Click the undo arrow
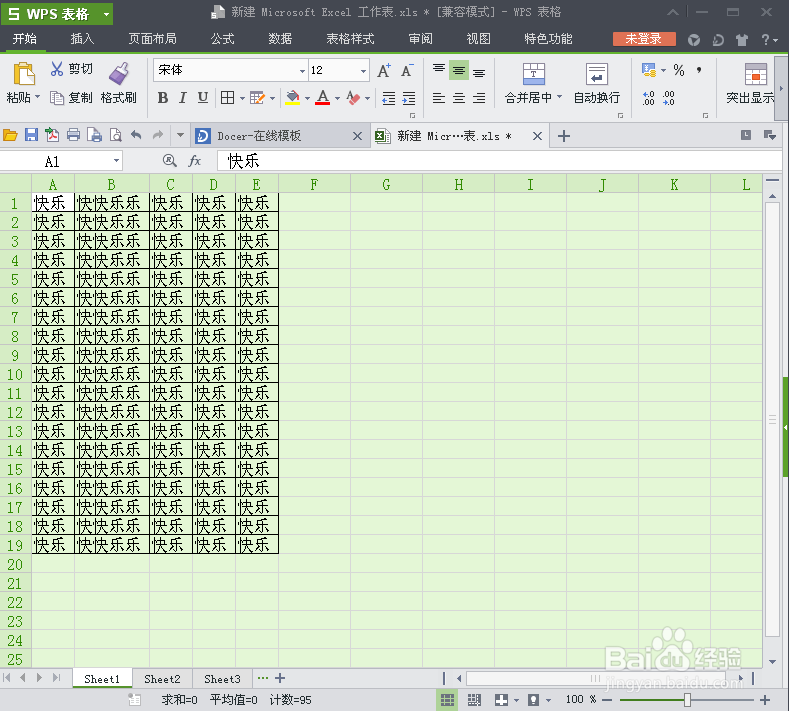 pyautogui.click(x=136, y=135)
